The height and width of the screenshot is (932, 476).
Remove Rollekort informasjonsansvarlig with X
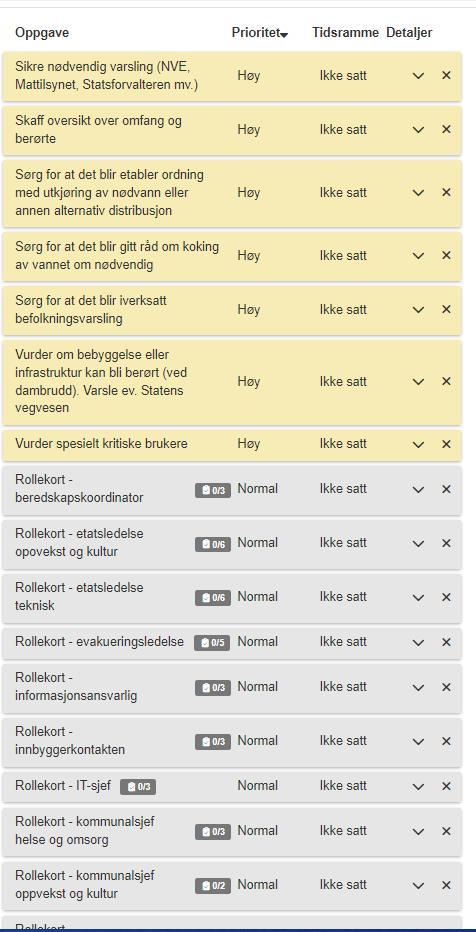[446, 687]
